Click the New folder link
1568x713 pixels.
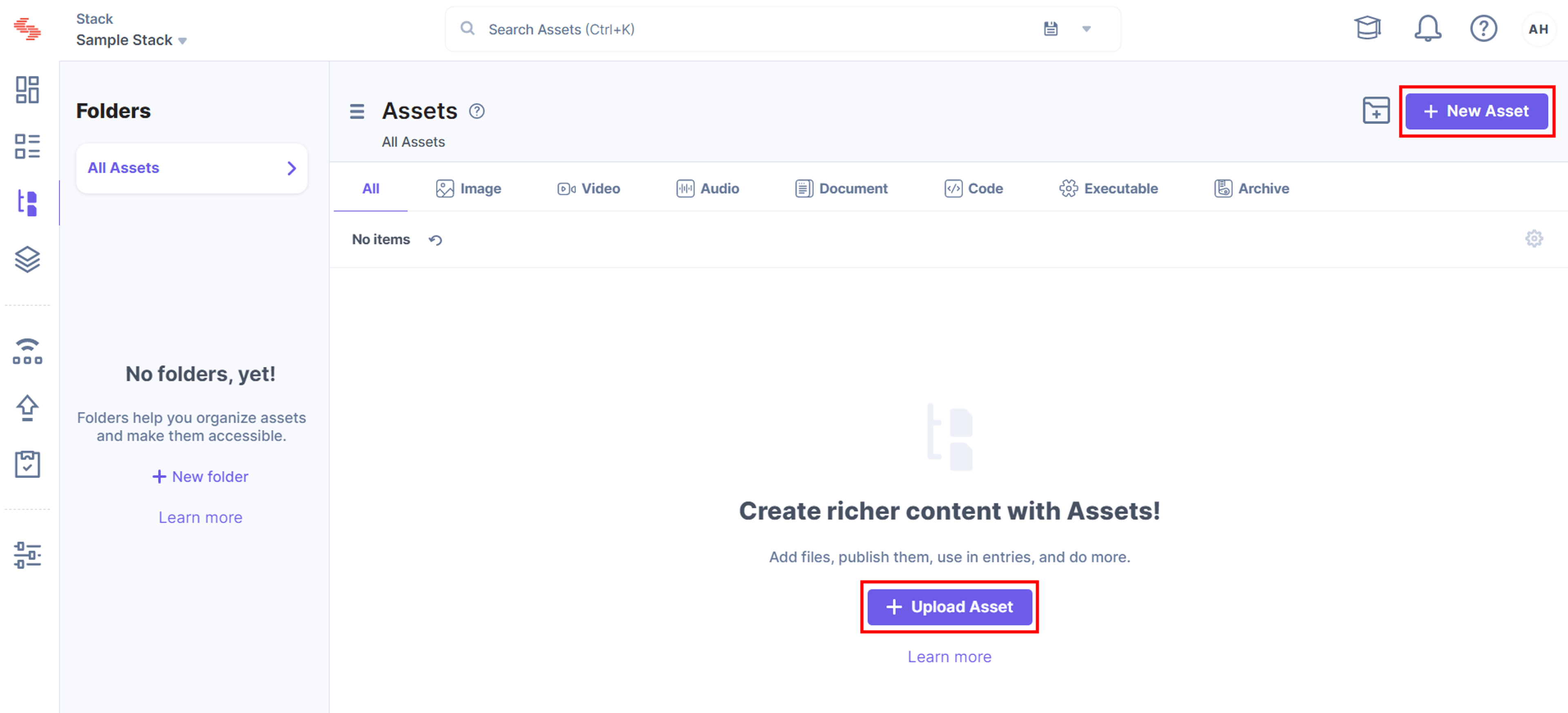point(200,476)
